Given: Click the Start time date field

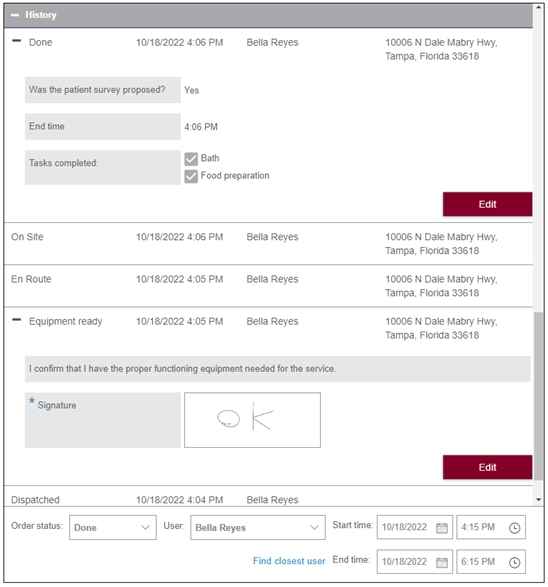Looking at the screenshot, I should tap(415, 527).
